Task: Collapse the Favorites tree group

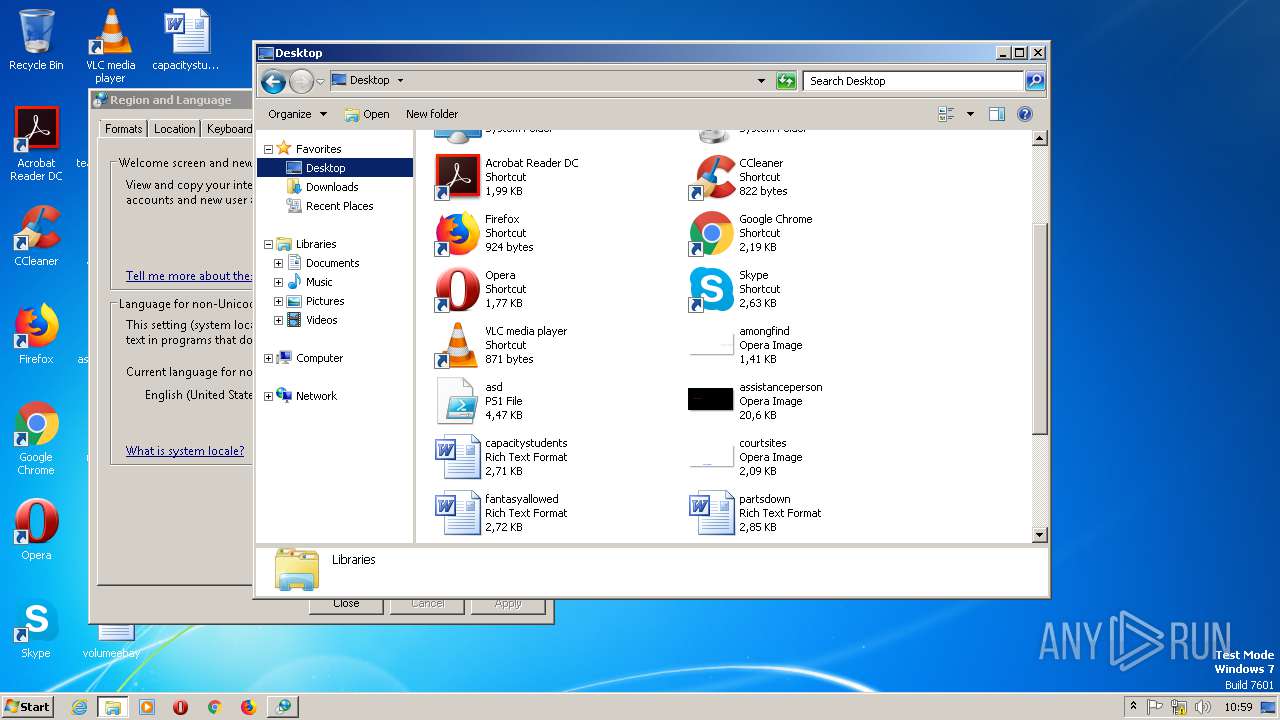Action: click(x=268, y=149)
